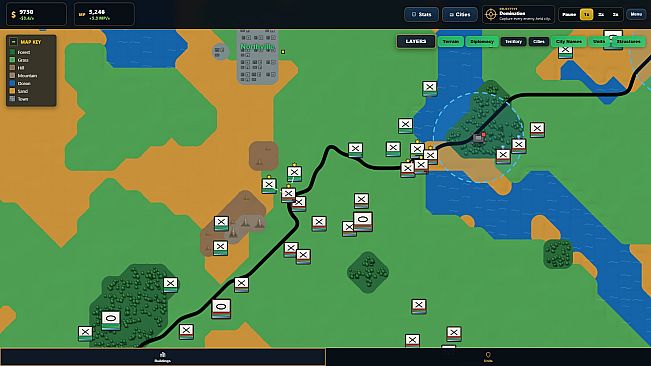The height and width of the screenshot is (366, 651).
Task: Click the Sand color swatch in Map Key
Action: [12, 91]
